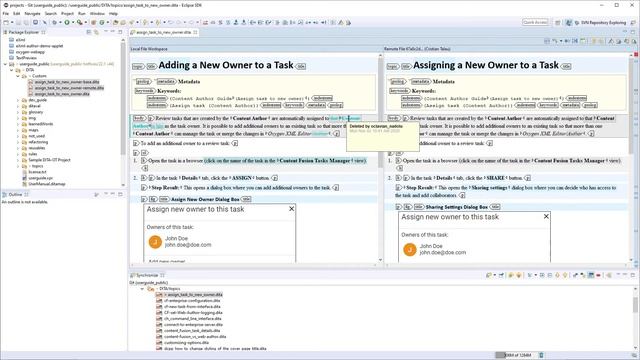Viewport: 640px width, 360px height.
Task: Minimize the Package Explorer view
Action: [x=112, y=31]
